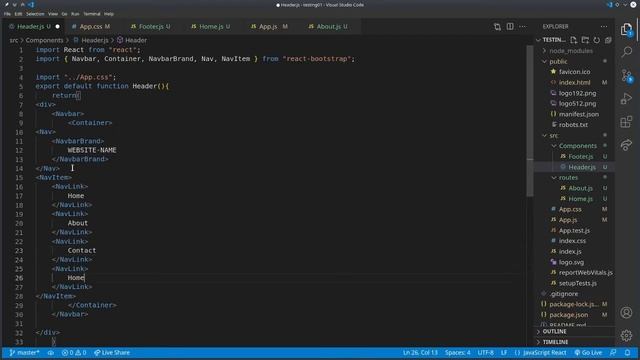
Task: Open index.html in Explorer
Action: coord(574,82)
